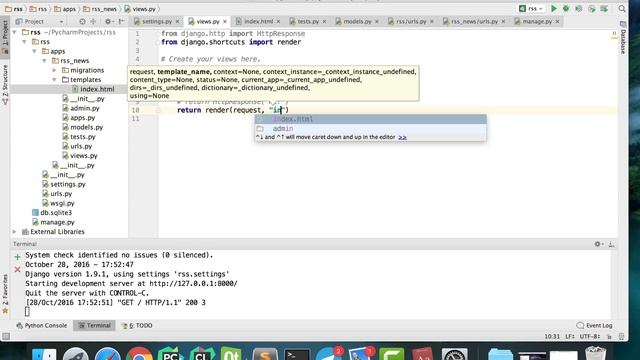Open the Favorites side tool window
The height and width of the screenshot is (360, 640).
pyautogui.click(x=5, y=294)
